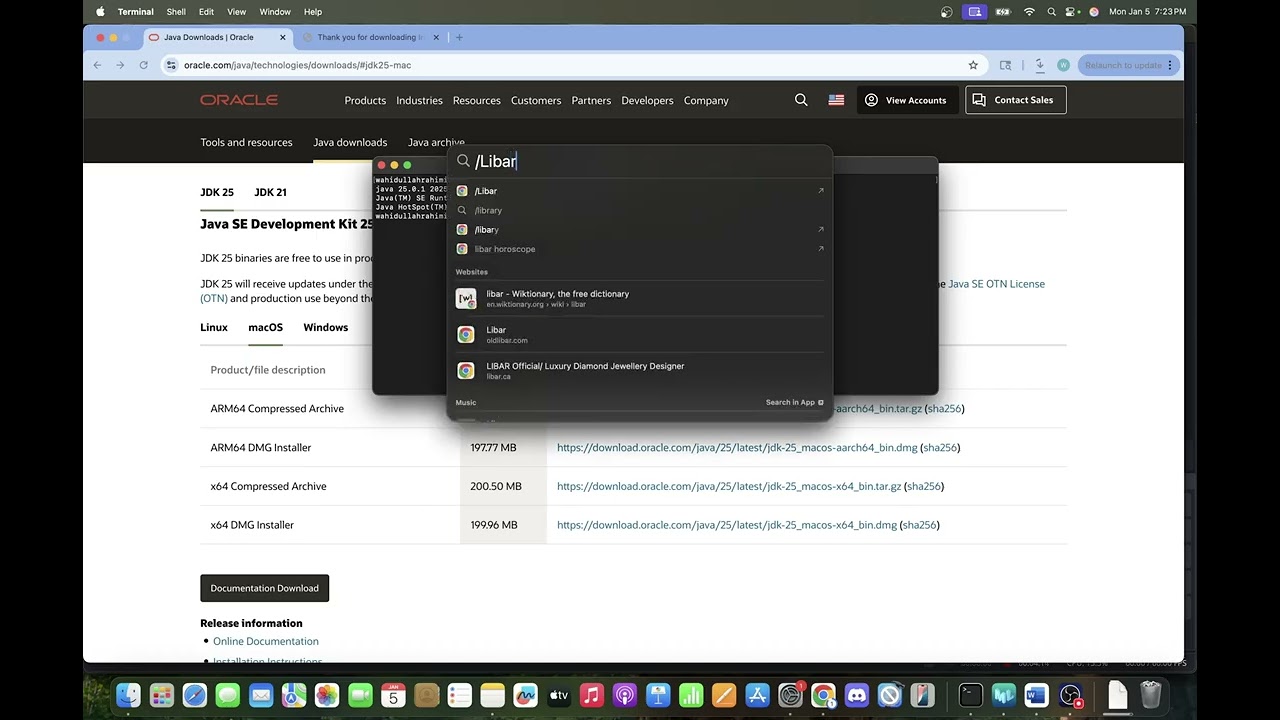Open System Settings in the Dock
Image resolution: width=1280 pixels, height=720 pixels.
(790, 695)
